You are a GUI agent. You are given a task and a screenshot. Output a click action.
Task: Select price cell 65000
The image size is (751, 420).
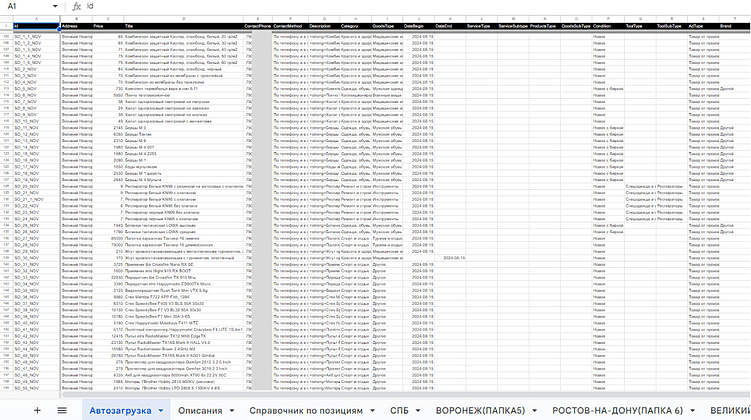coord(108,238)
